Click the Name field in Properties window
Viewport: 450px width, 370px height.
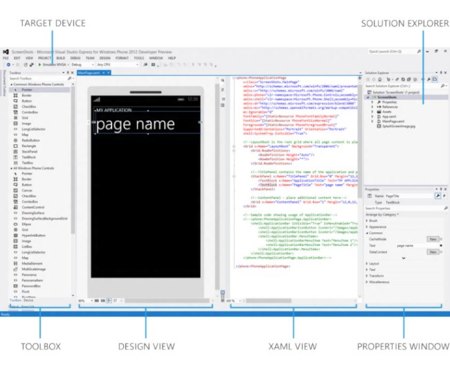(409, 196)
